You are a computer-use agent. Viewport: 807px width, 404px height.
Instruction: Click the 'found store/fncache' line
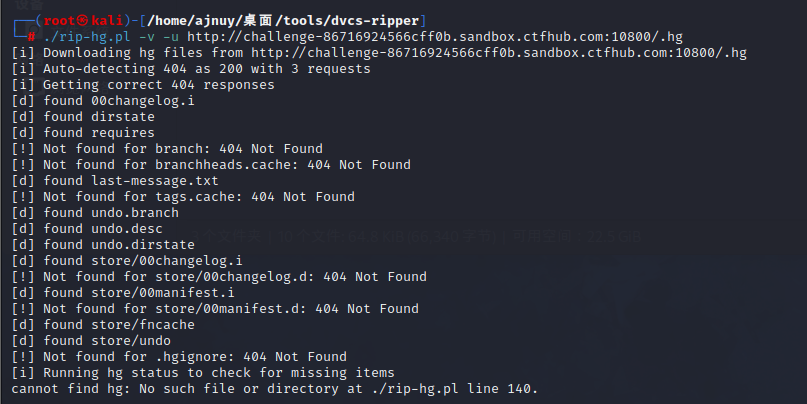pyautogui.click(x=103, y=324)
